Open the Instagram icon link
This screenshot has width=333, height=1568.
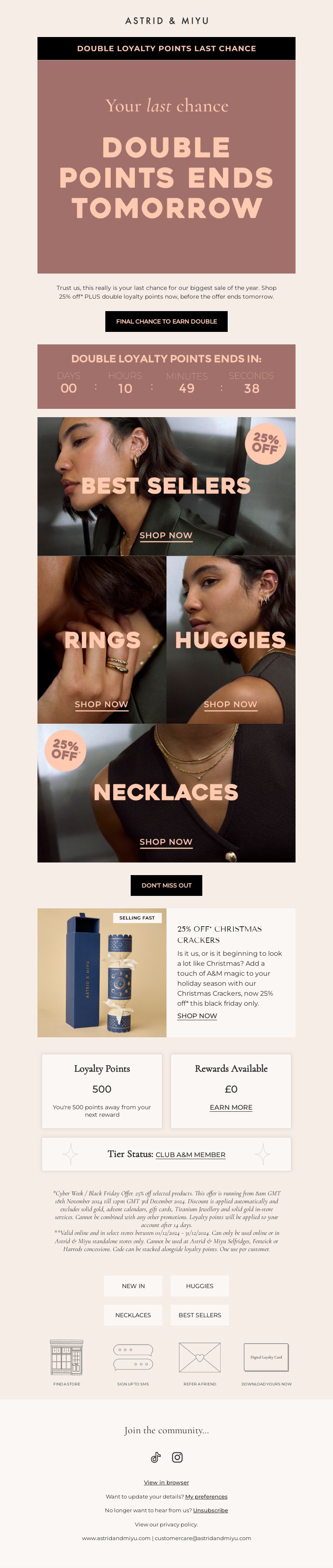[x=177, y=1457]
